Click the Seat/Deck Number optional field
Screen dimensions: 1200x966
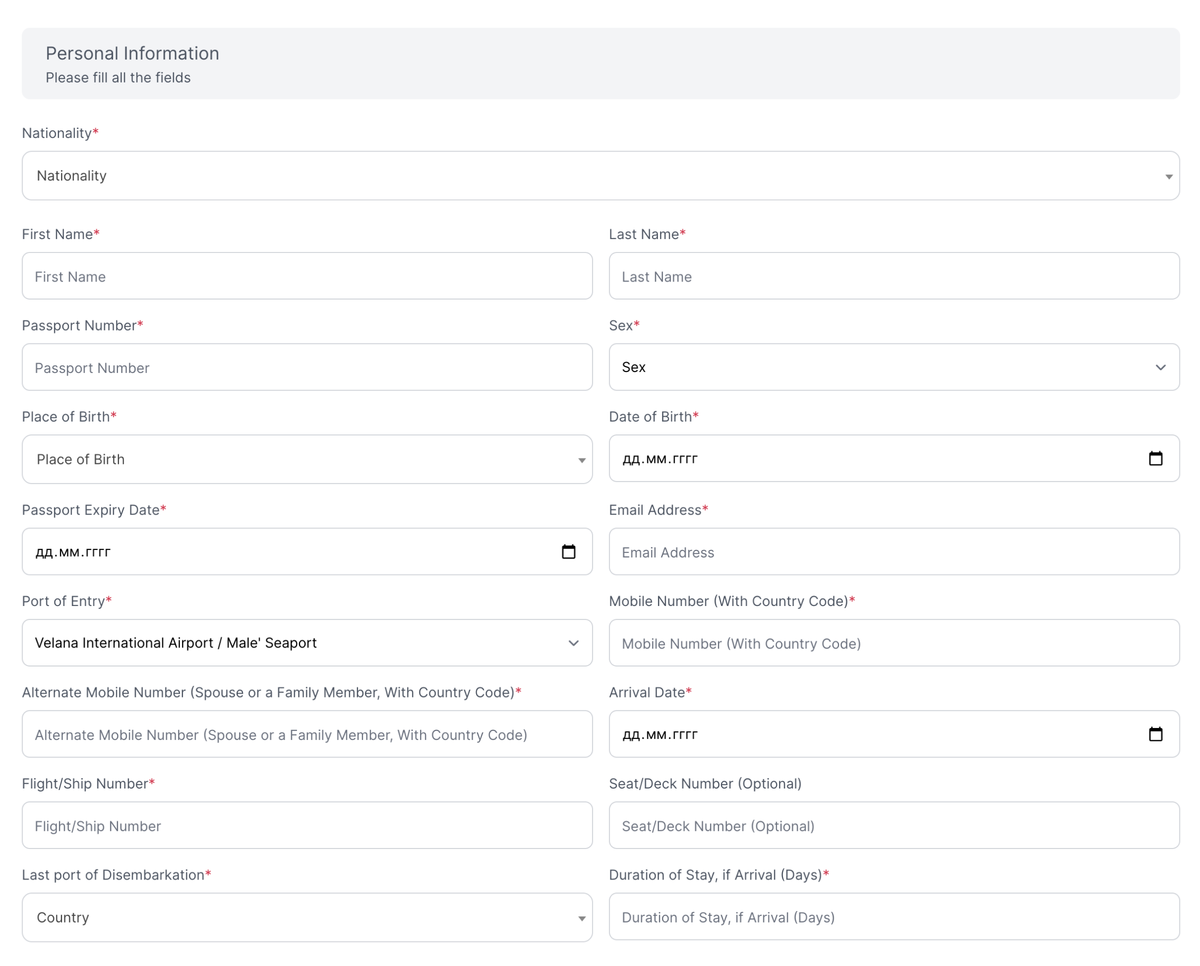(894, 825)
